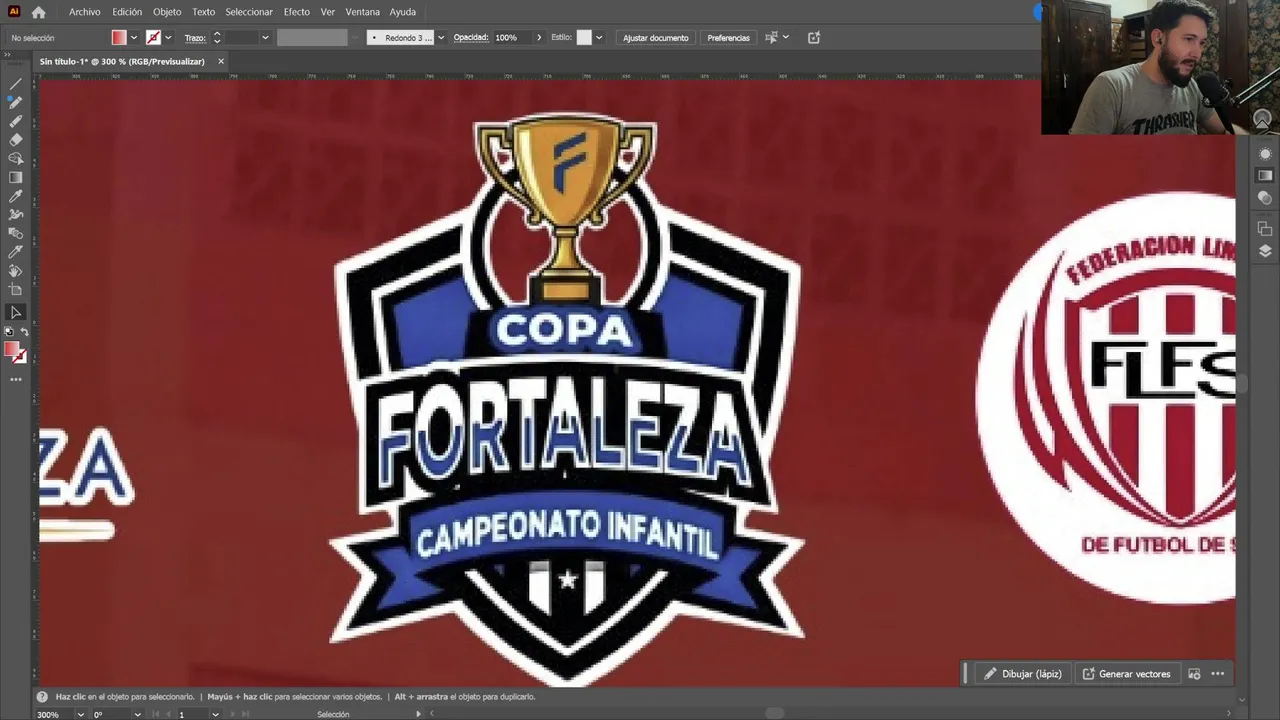The height and width of the screenshot is (720, 1280).
Task: Select the Paintbrush tool
Action: point(15,121)
